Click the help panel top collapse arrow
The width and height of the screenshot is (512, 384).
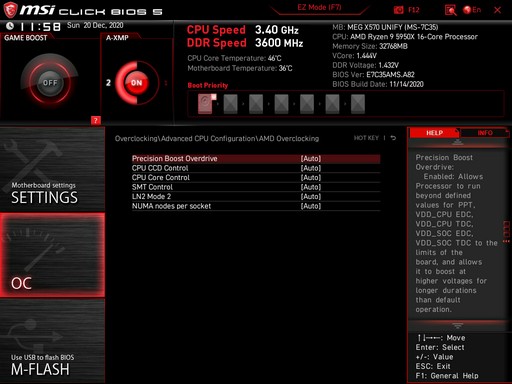[457, 142]
